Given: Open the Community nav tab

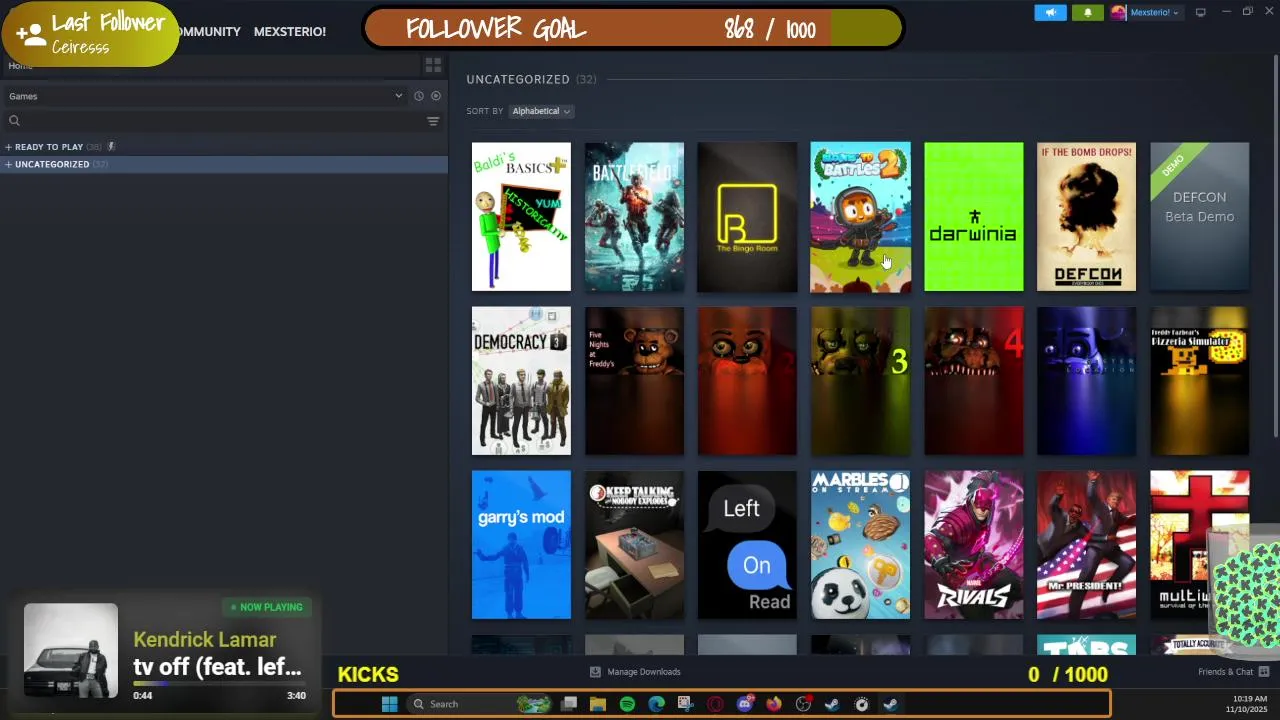Looking at the screenshot, I should tap(210, 32).
